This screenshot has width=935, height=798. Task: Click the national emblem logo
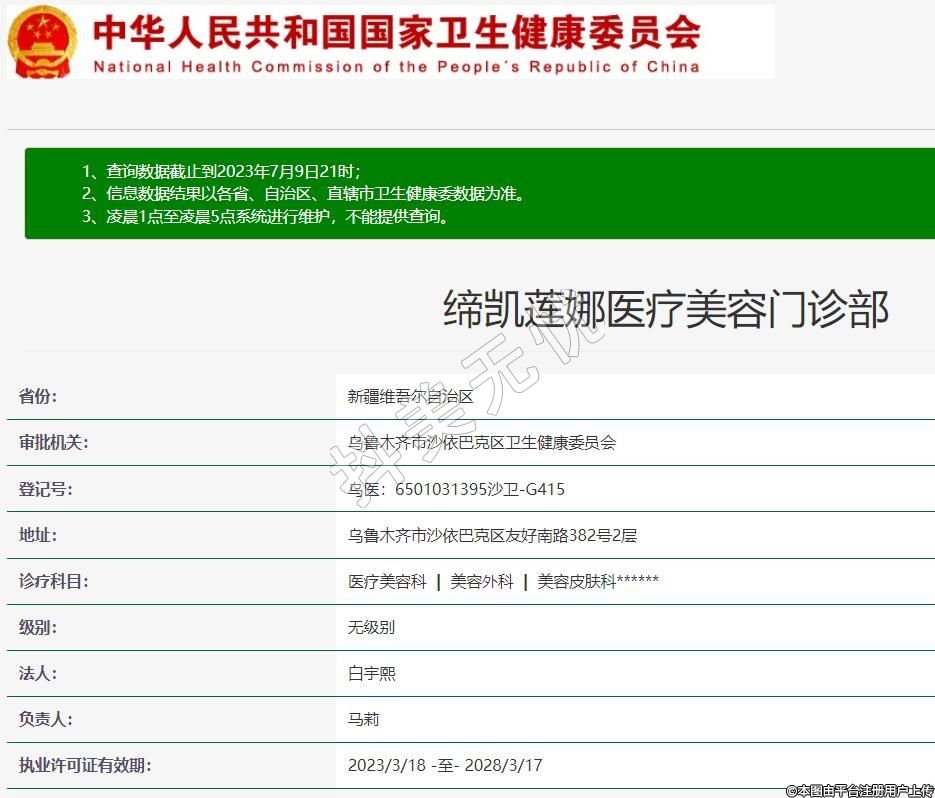click(42, 42)
